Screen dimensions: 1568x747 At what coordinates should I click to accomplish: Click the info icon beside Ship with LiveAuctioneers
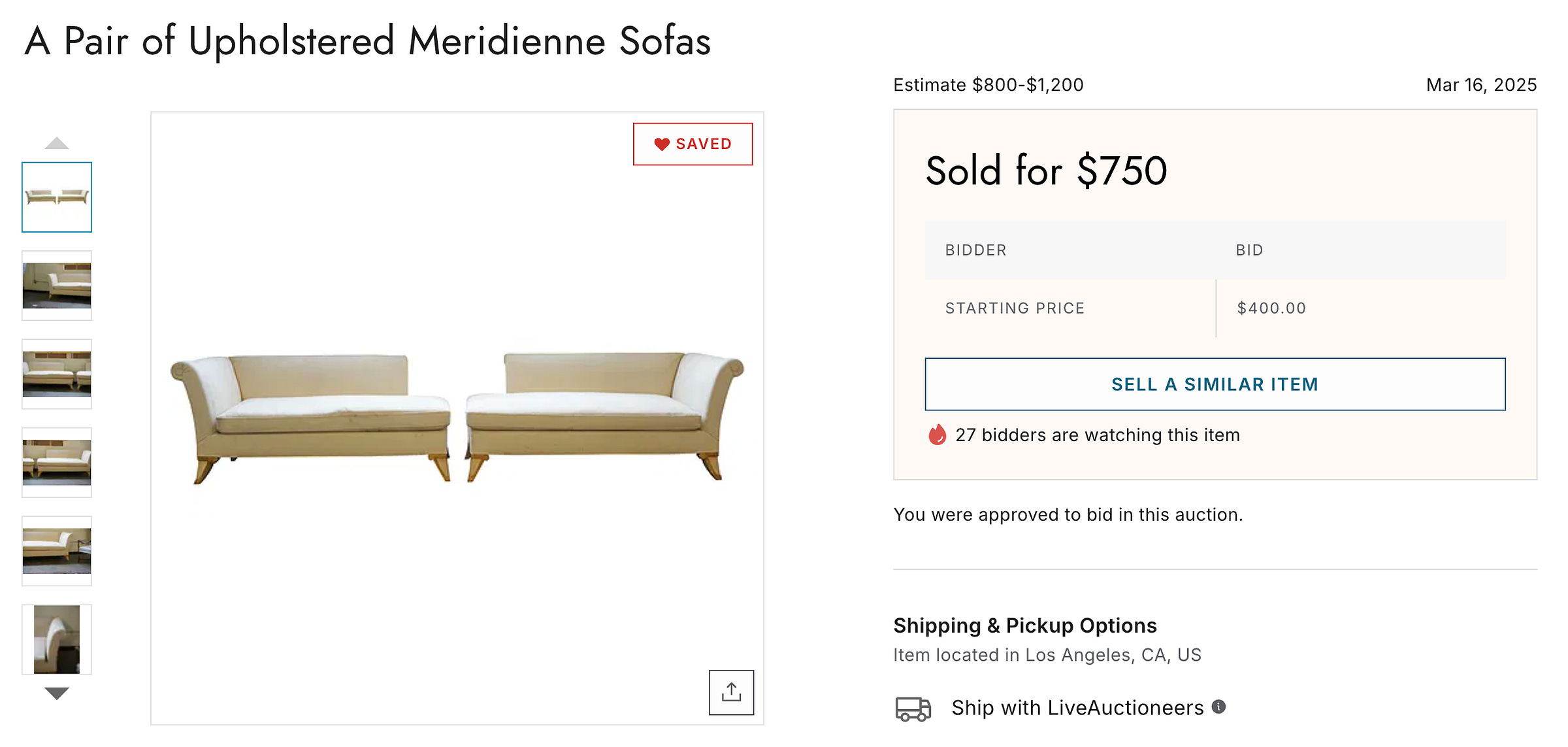(x=1218, y=706)
